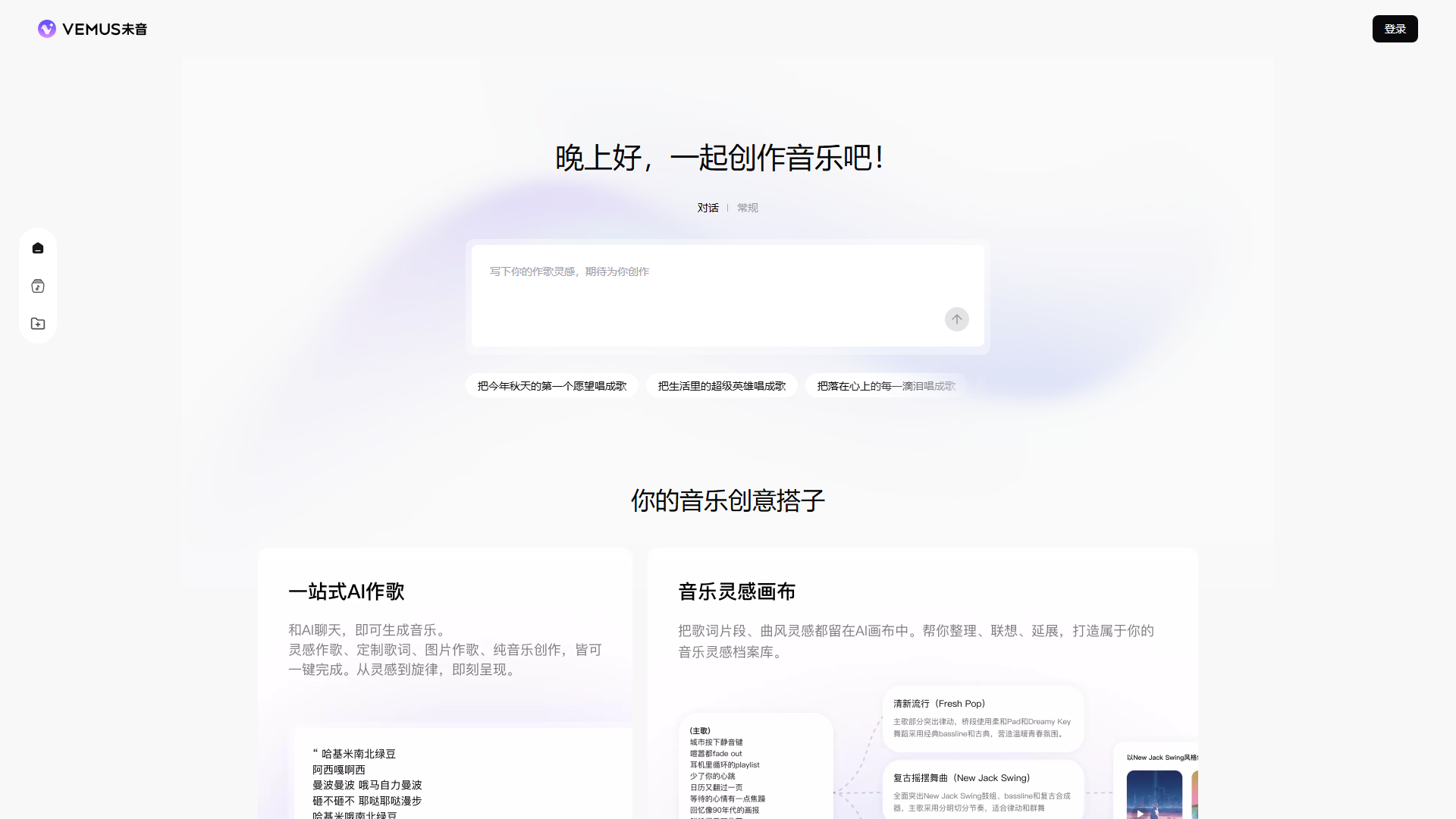This screenshot has width=1456, height=819.
Task: Click the send arrow button
Action: click(x=957, y=319)
